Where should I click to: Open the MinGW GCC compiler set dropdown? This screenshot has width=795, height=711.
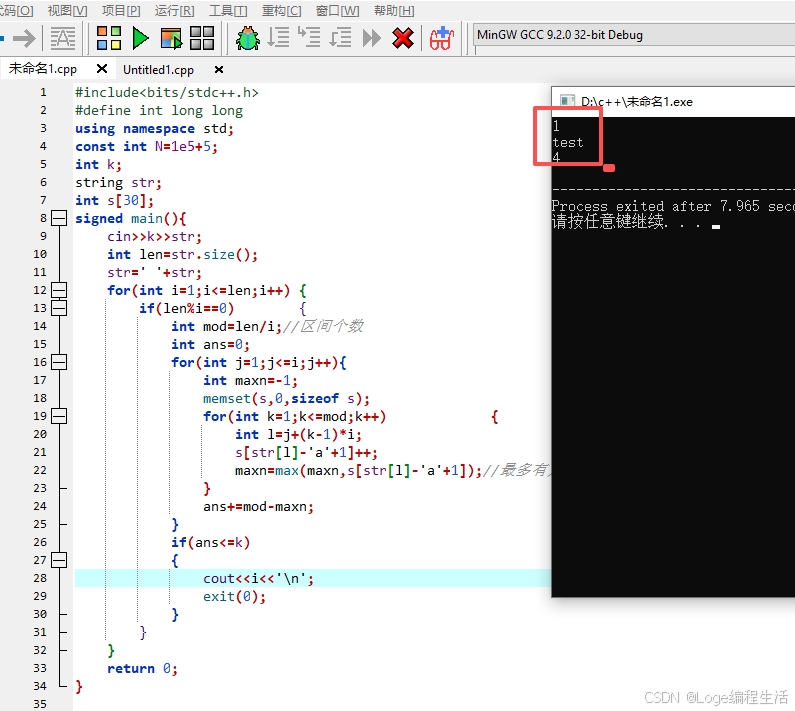(634, 35)
